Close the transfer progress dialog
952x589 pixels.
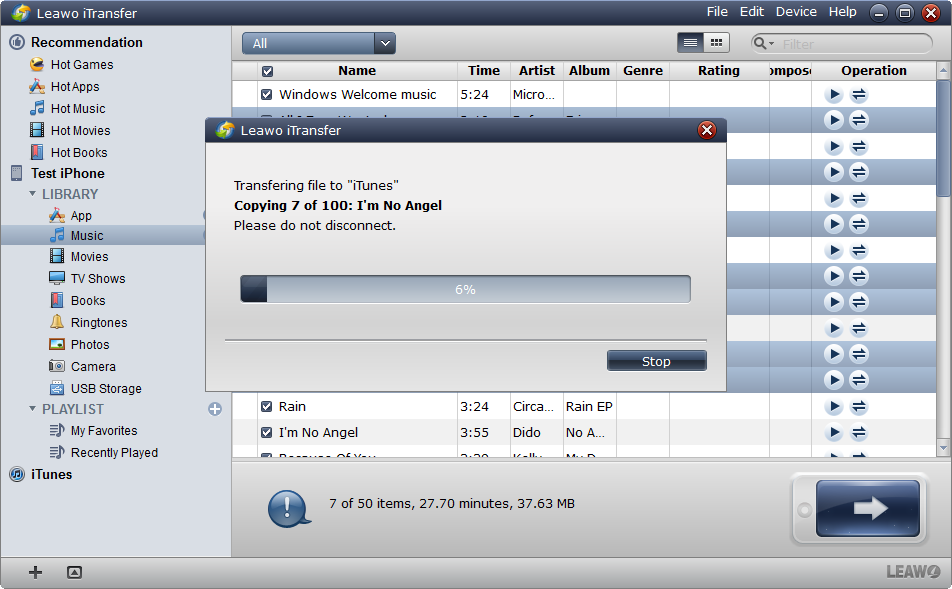pyautogui.click(x=707, y=130)
